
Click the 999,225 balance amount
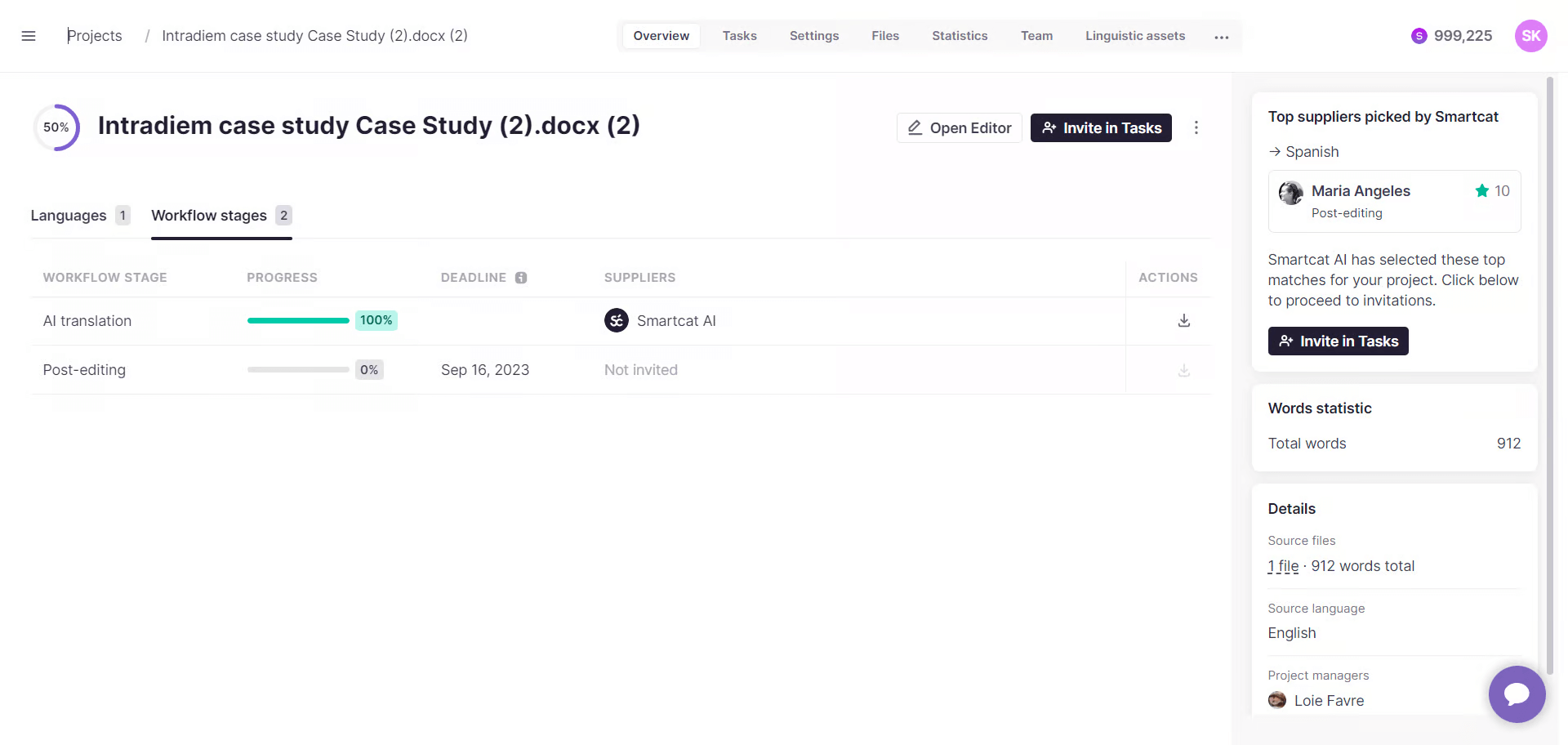coord(1463,36)
